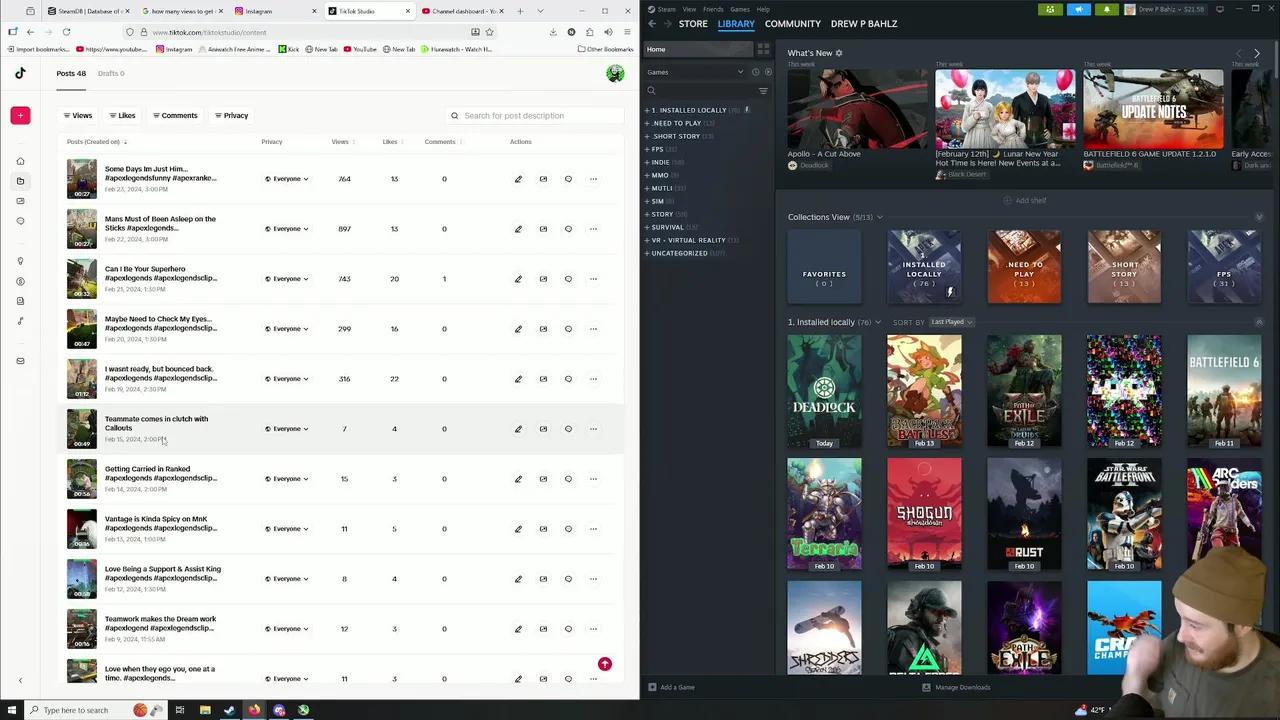1280x720 pixels.
Task: Open Steam announcements megaphone button
Action: [x=1078, y=9]
